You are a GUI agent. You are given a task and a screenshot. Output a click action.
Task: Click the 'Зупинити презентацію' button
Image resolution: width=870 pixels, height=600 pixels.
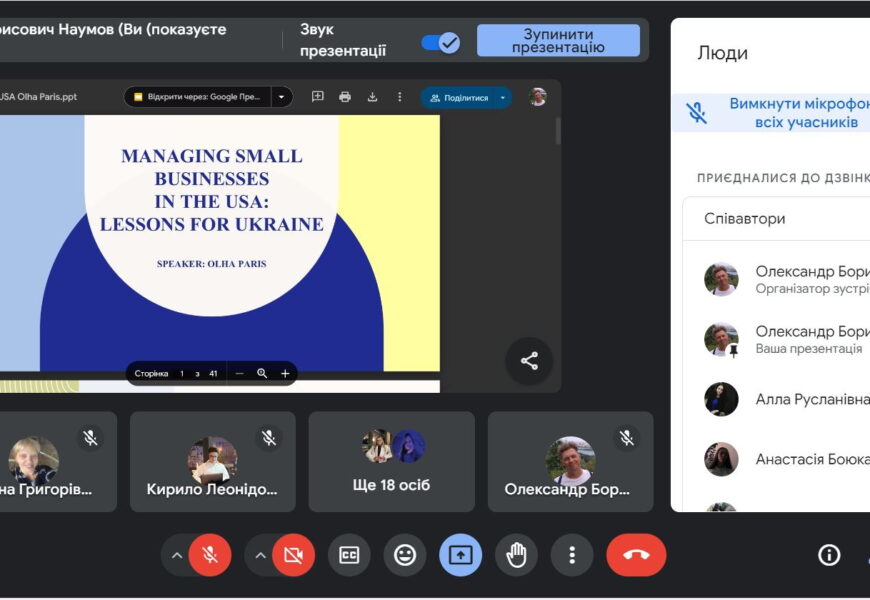tap(558, 41)
